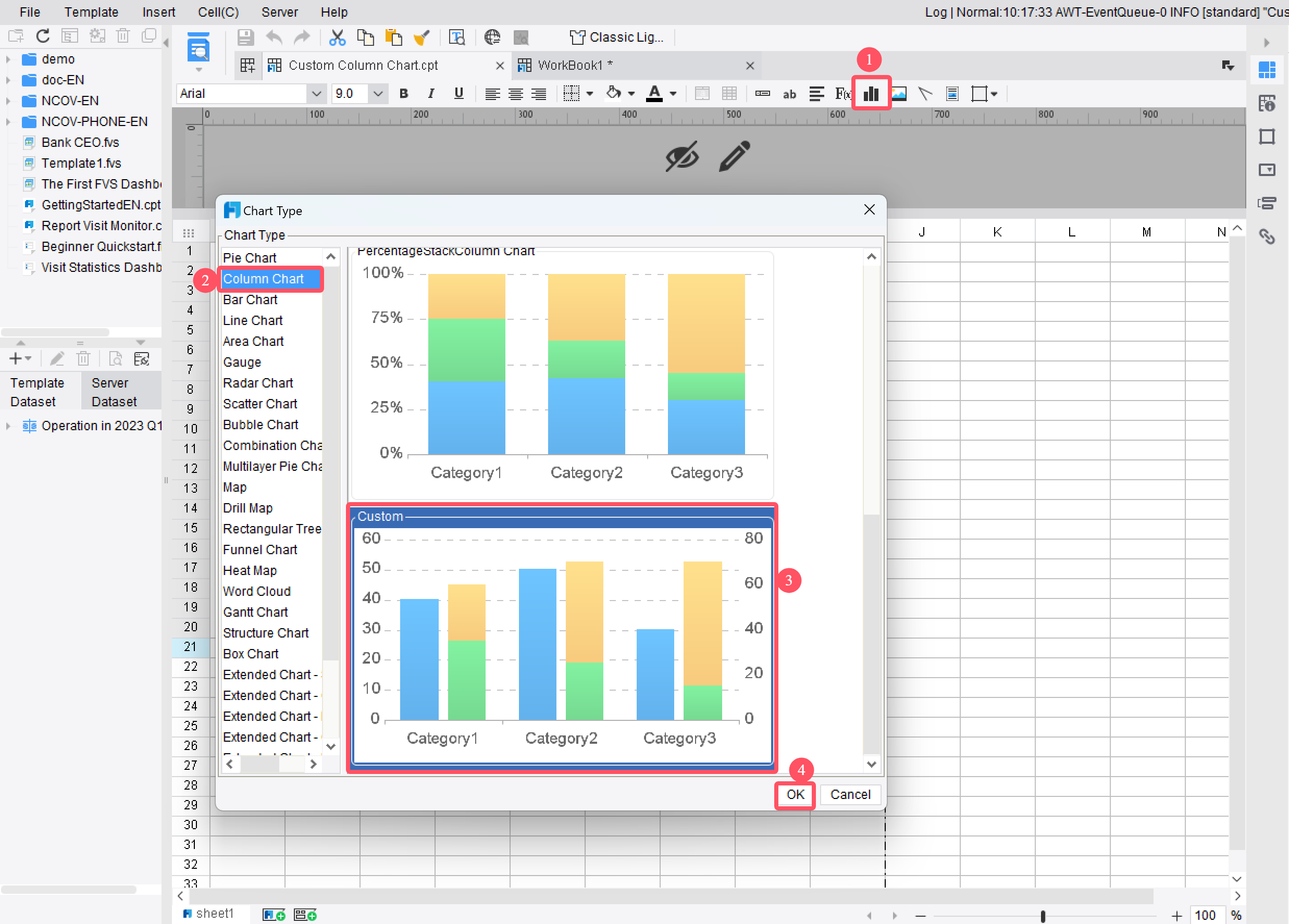Click the Italic formatting icon
Viewport: 1289px width, 924px height.
431,94
